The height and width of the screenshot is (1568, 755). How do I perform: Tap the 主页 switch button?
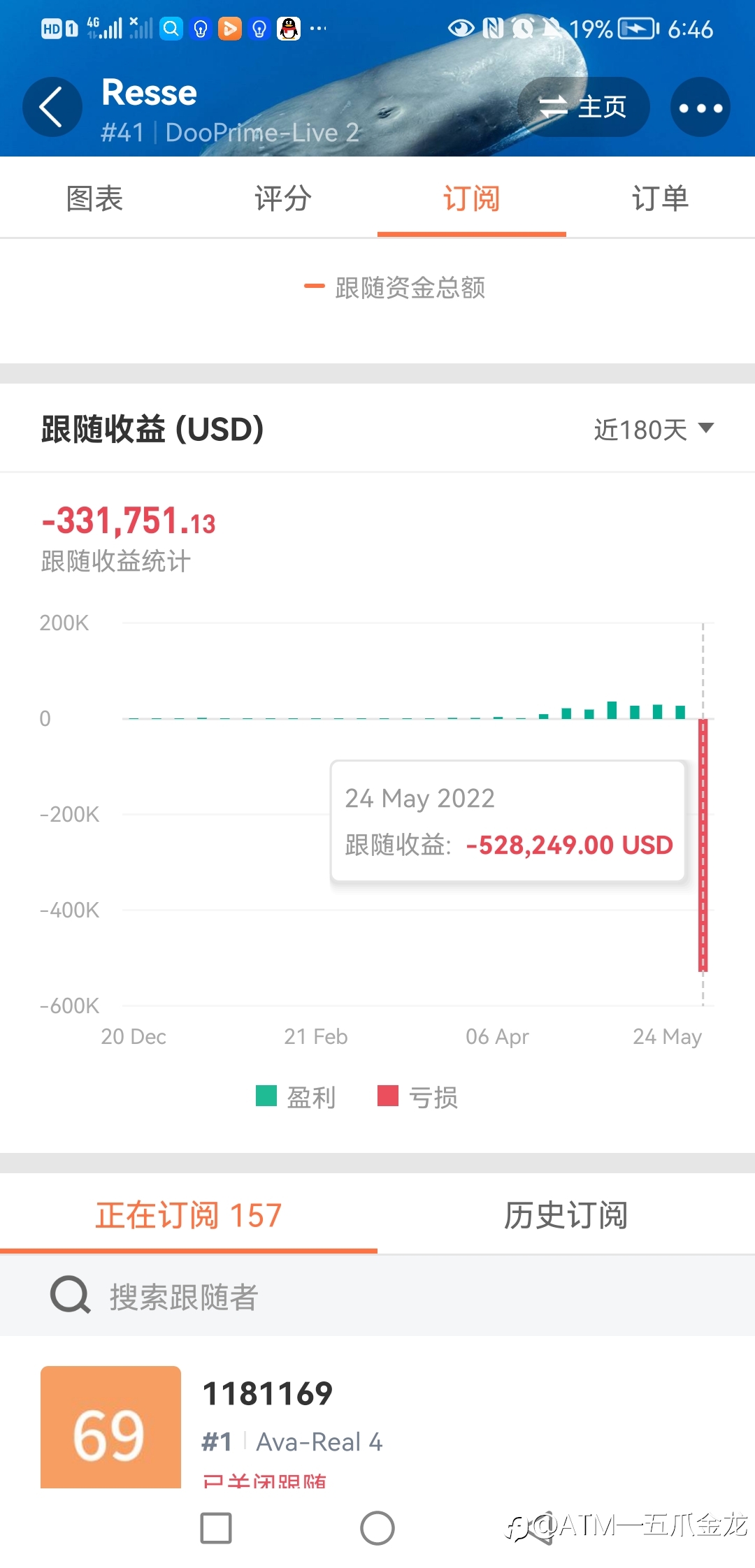(583, 107)
